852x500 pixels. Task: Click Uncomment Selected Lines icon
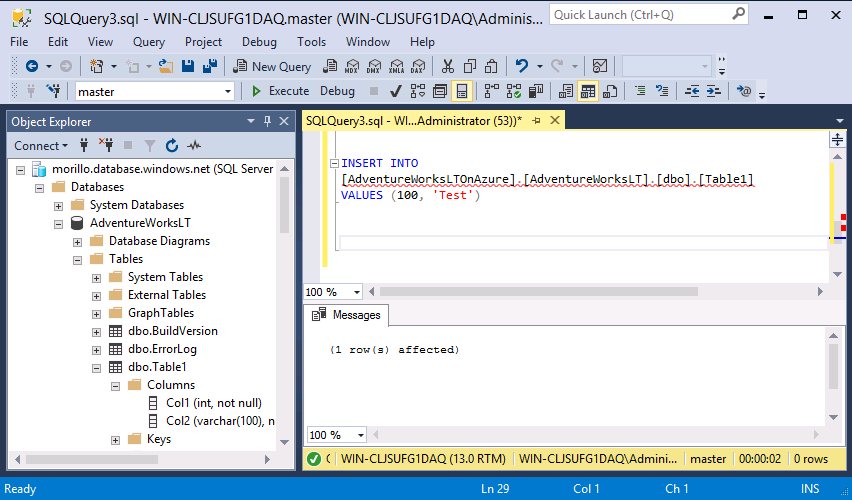point(662,91)
